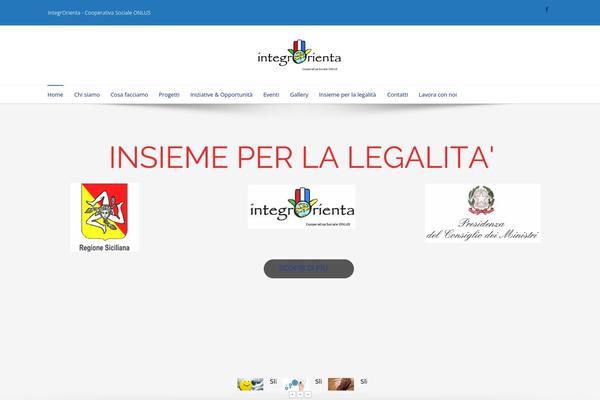Select the brown hair slide thumbnail
This screenshot has height=400, width=600.
(x=341, y=384)
